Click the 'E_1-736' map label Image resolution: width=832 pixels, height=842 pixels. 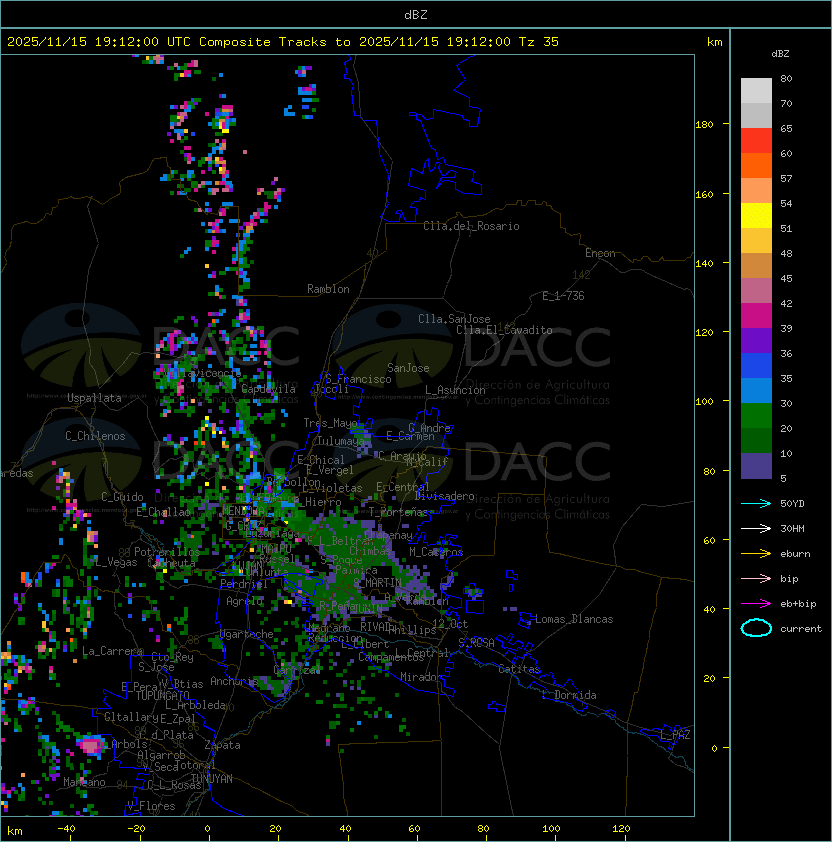coord(563,296)
